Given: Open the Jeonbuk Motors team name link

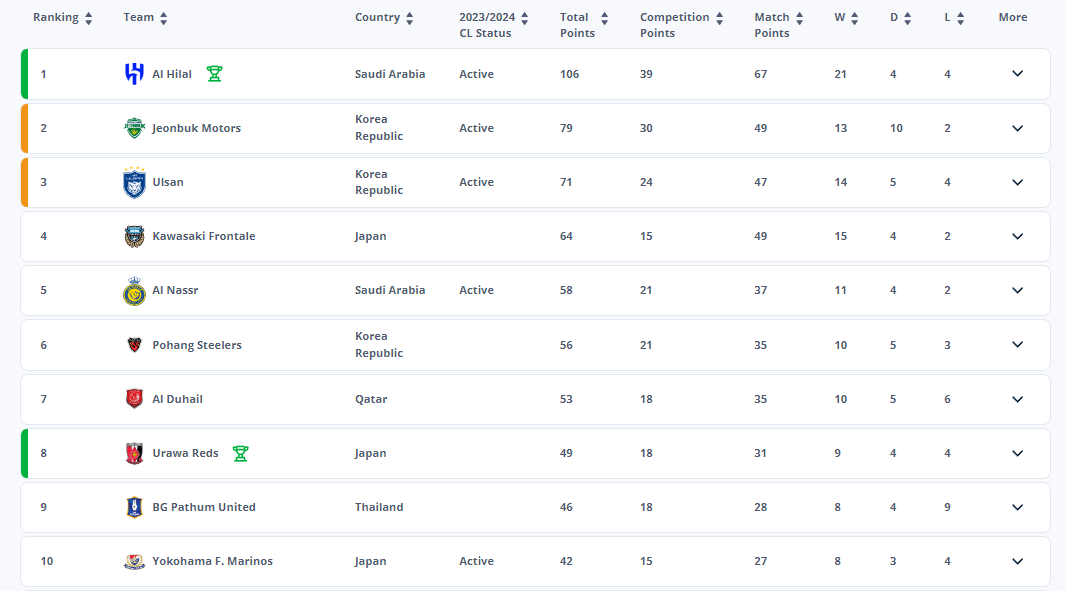Looking at the screenshot, I should (196, 128).
